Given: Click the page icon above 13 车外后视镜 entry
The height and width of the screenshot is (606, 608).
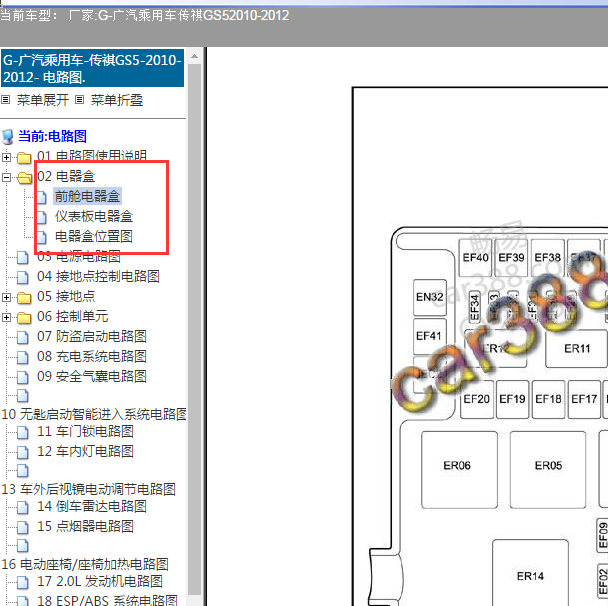Looking at the screenshot, I should click(x=23, y=471).
